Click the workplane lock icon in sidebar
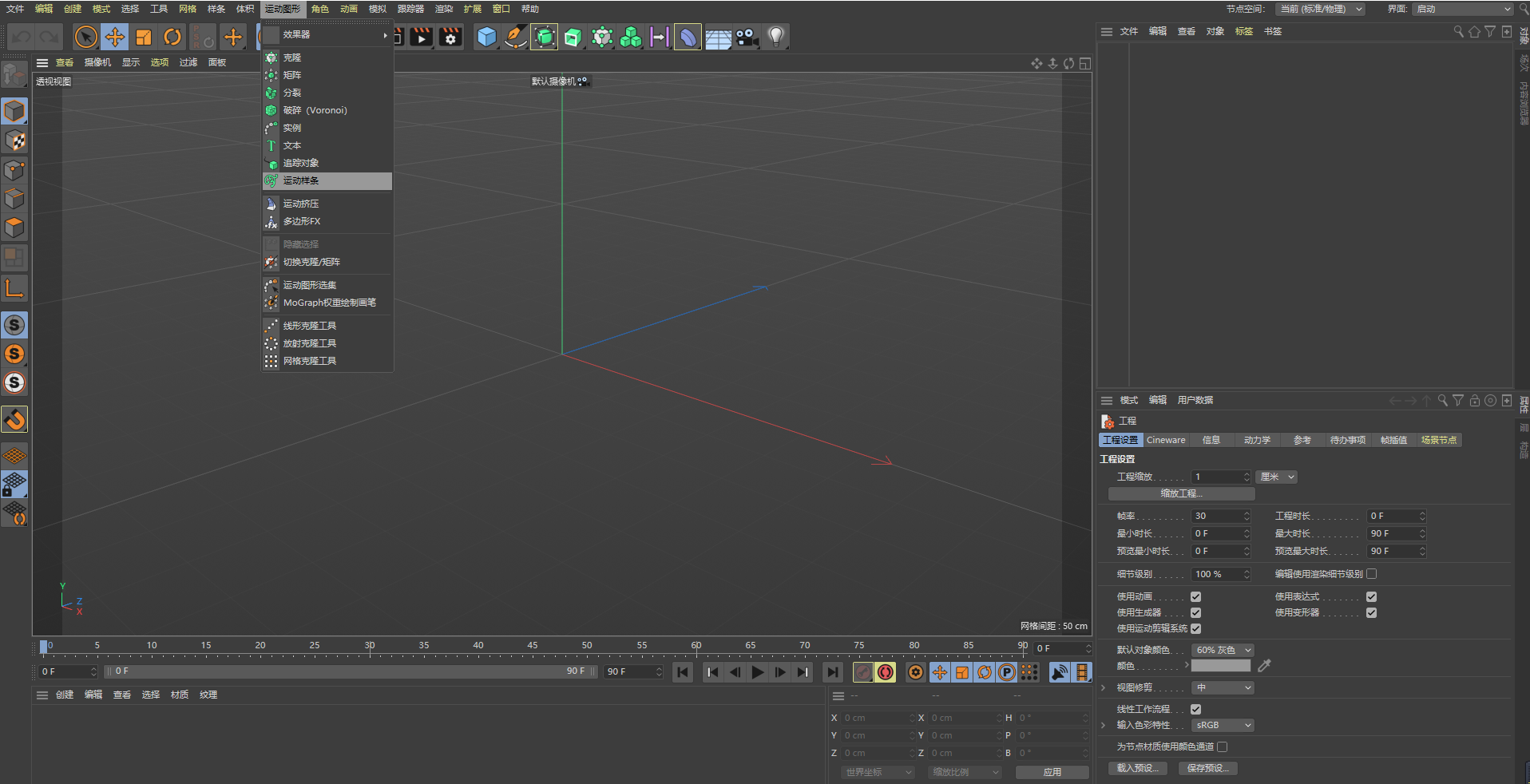This screenshot has height=784, width=1530. click(14, 485)
